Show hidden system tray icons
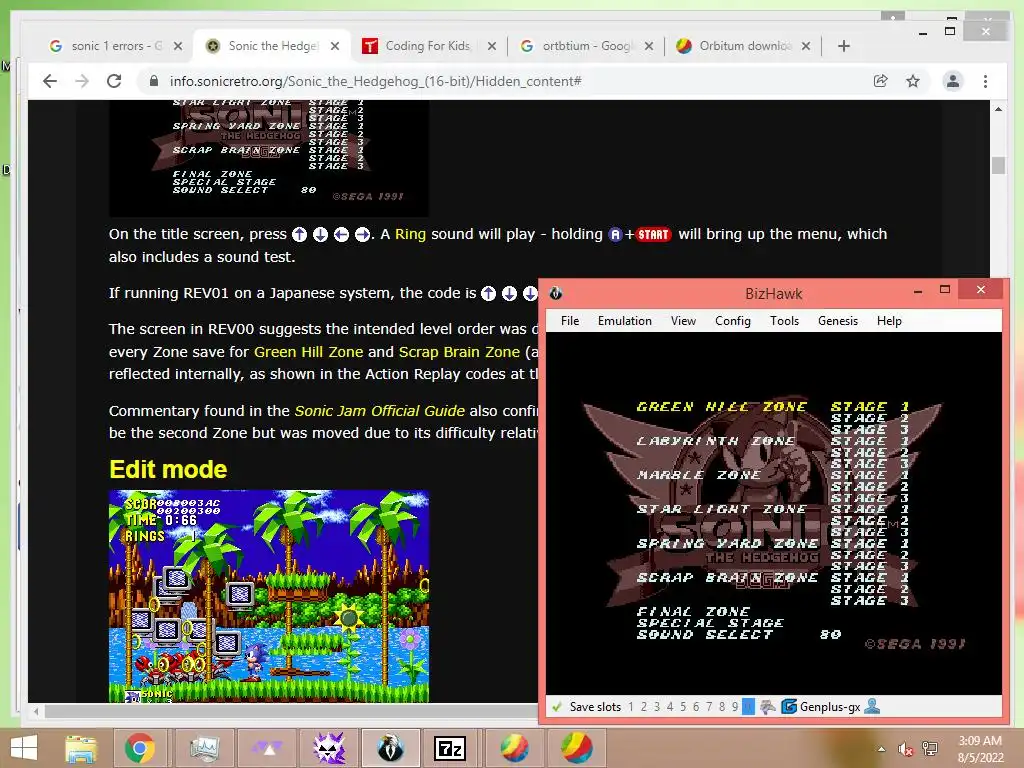Screen dimensions: 1024x768 (882, 748)
